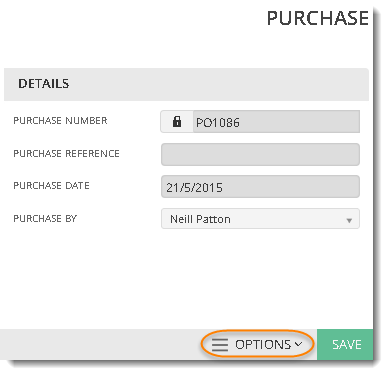Viewport: 388px width, 375px height.
Task: Save the purchase with the SAVE button
Action: [345, 344]
